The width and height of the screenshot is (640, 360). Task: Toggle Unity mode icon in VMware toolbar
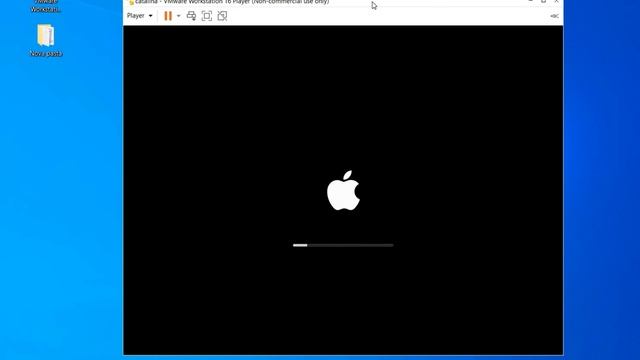pyautogui.click(x=222, y=16)
